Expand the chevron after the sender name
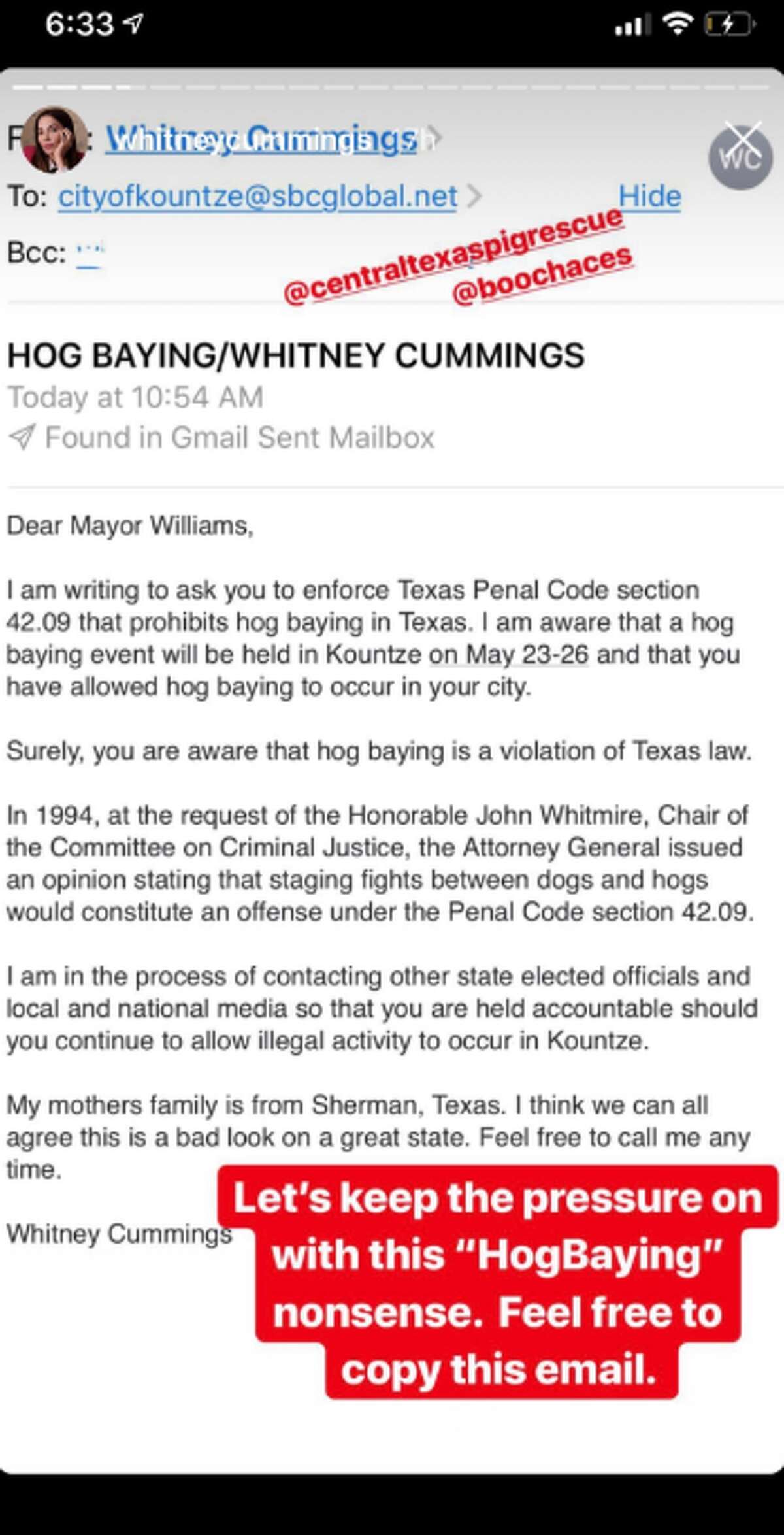The image size is (784, 1535). point(435,138)
